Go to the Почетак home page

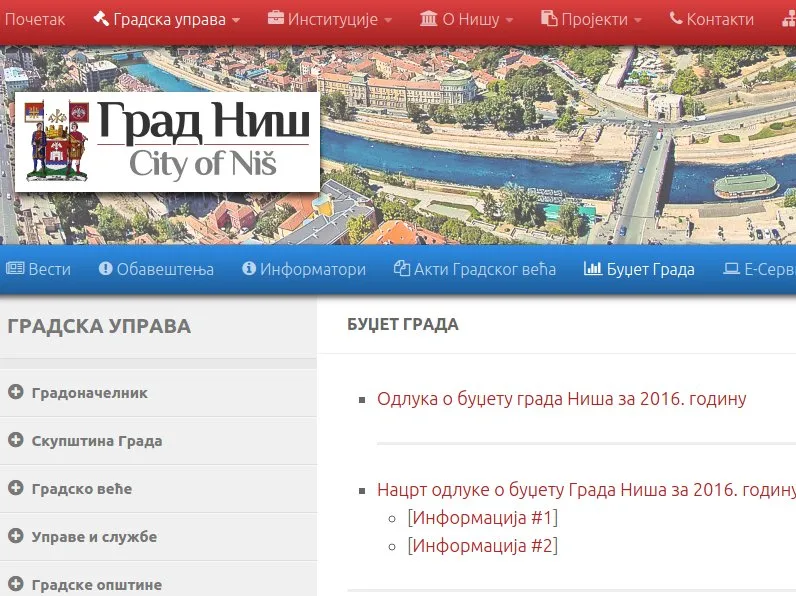coord(35,19)
